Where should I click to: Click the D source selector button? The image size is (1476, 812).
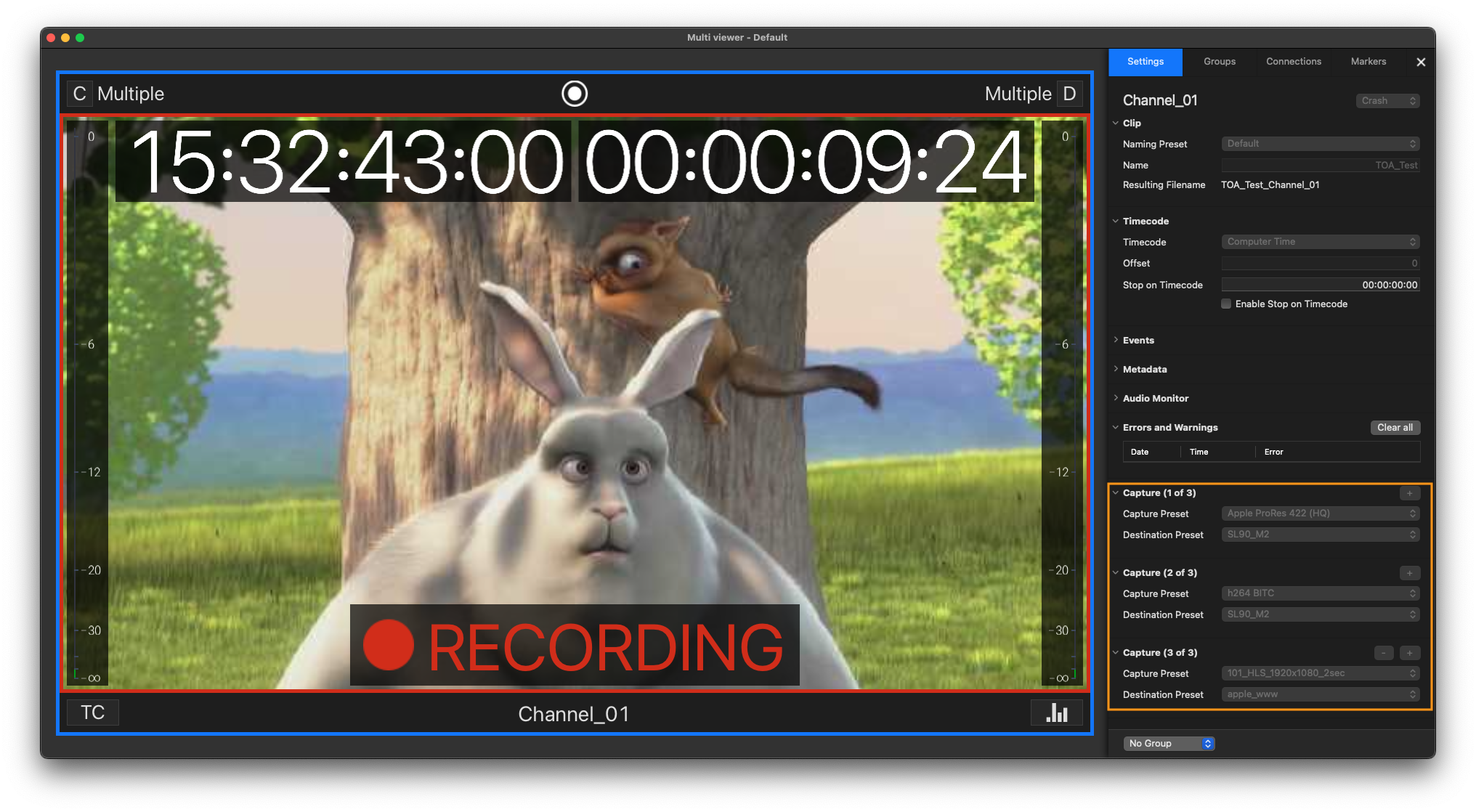1069,94
